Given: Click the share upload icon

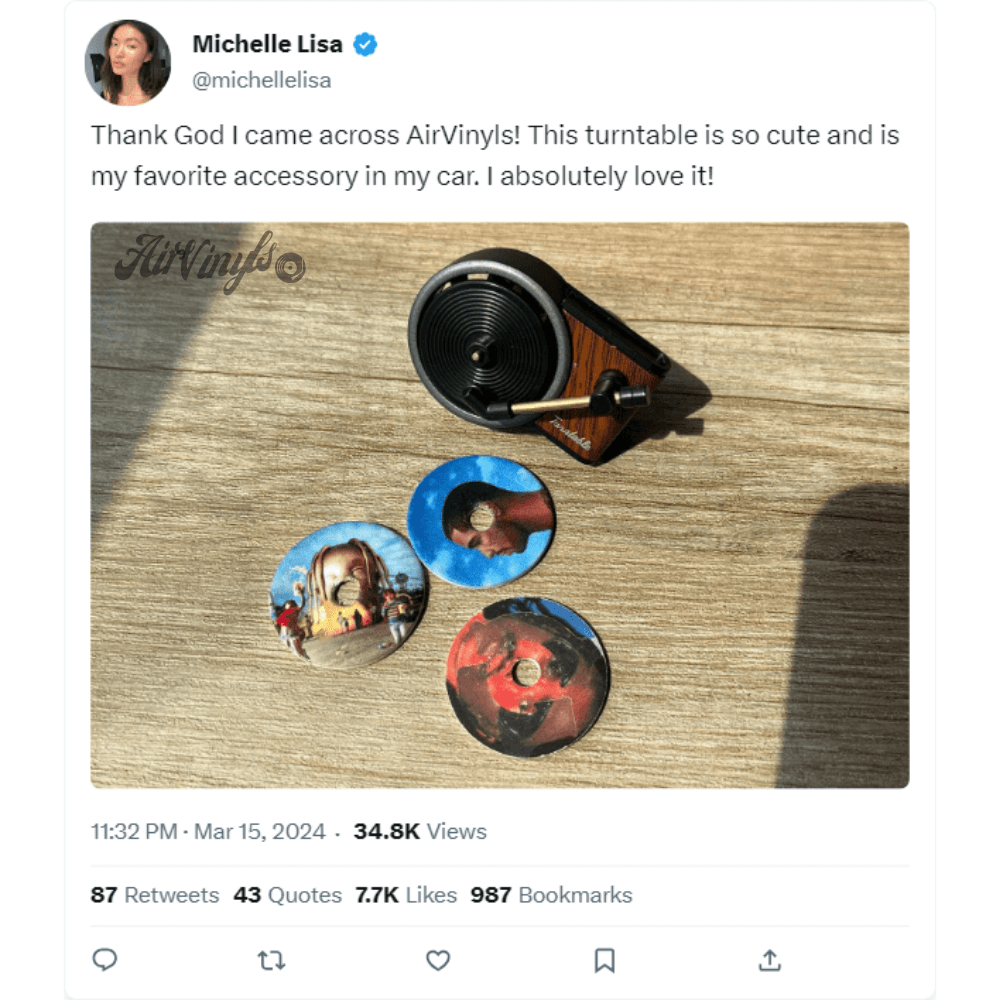Looking at the screenshot, I should 770,960.
